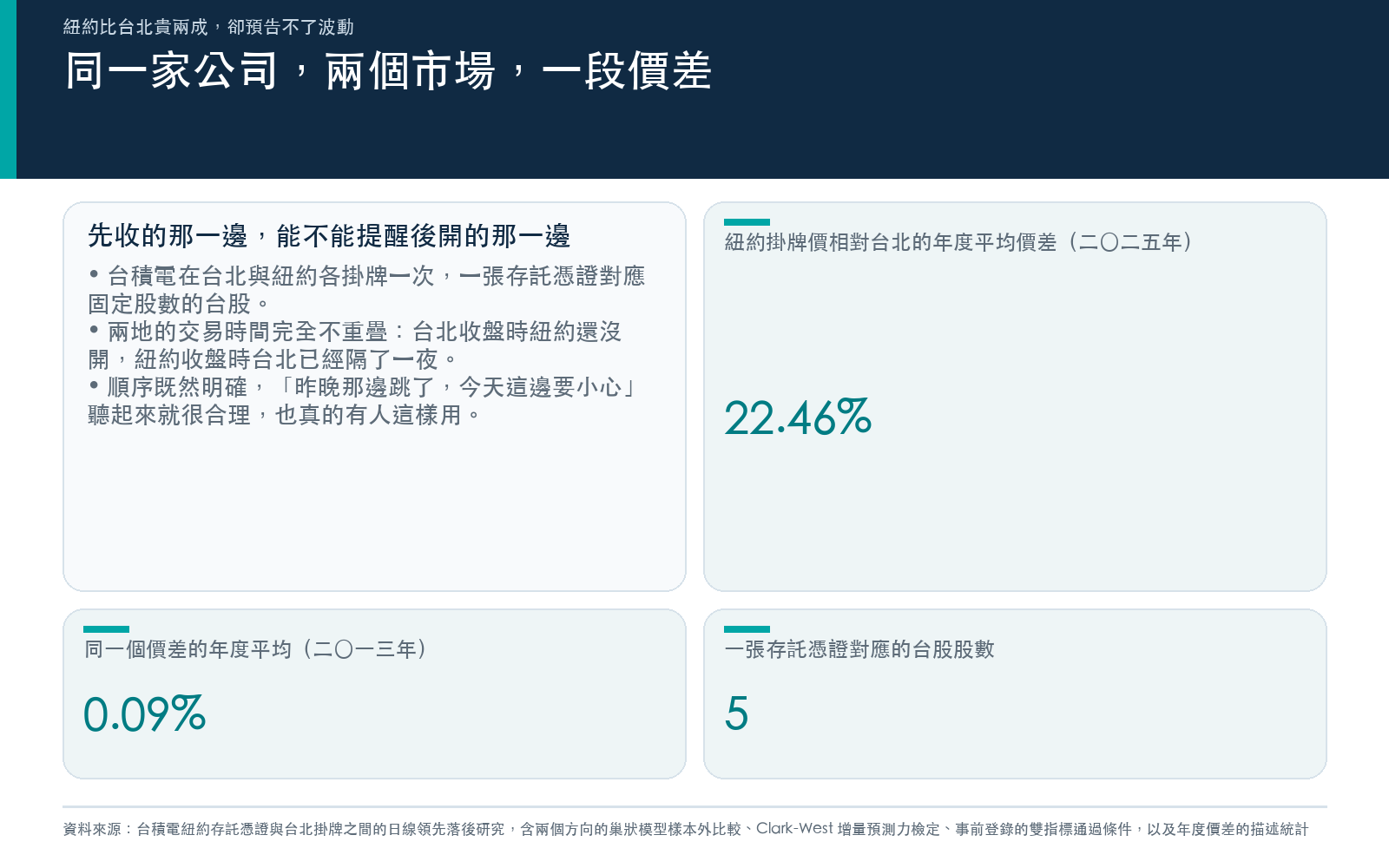The height and width of the screenshot is (868, 1389).
Task: Click the value 5 in the shares card
Action: (736, 714)
